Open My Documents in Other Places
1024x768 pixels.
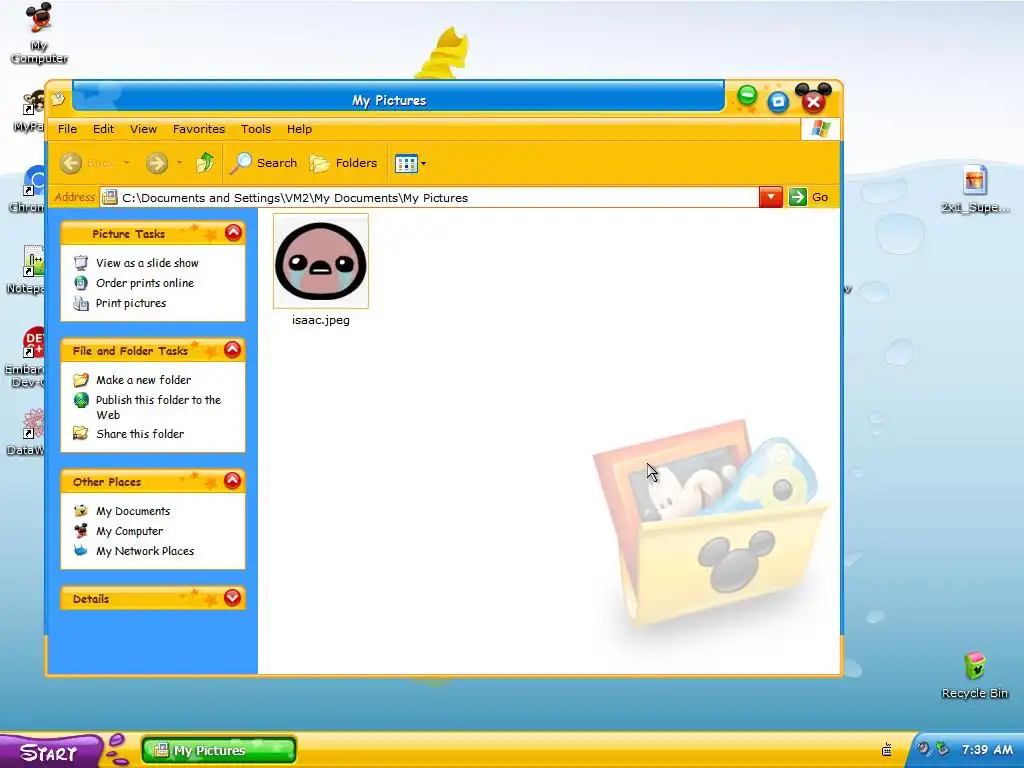tap(133, 511)
